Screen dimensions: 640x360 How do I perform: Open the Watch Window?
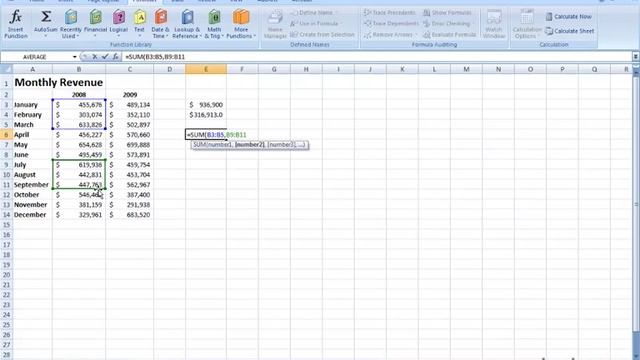point(493,24)
